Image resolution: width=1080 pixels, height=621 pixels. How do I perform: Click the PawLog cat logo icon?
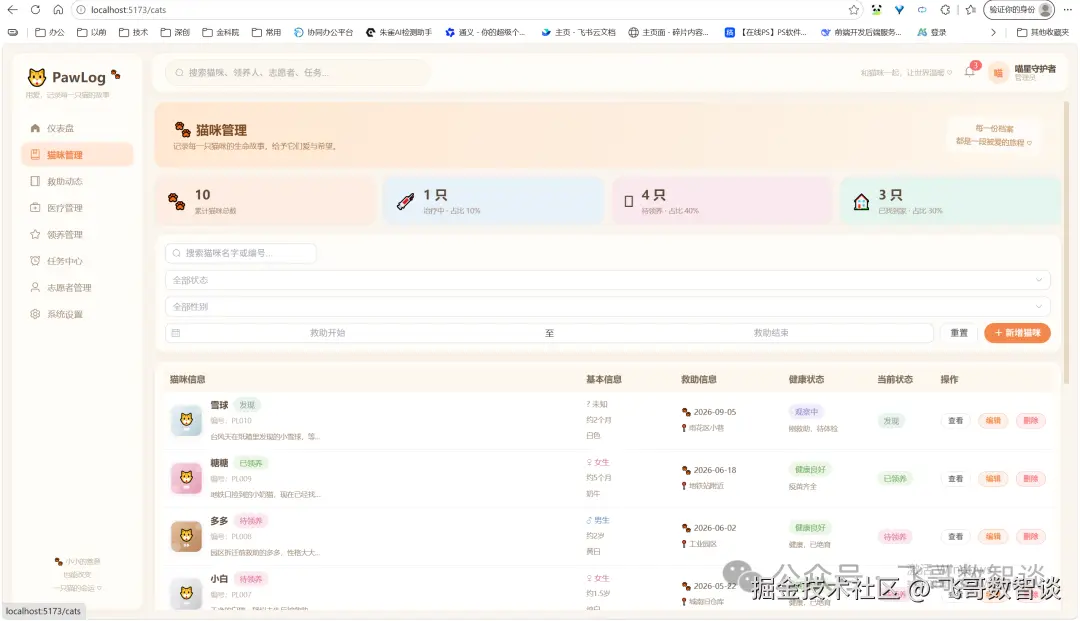(x=37, y=76)
